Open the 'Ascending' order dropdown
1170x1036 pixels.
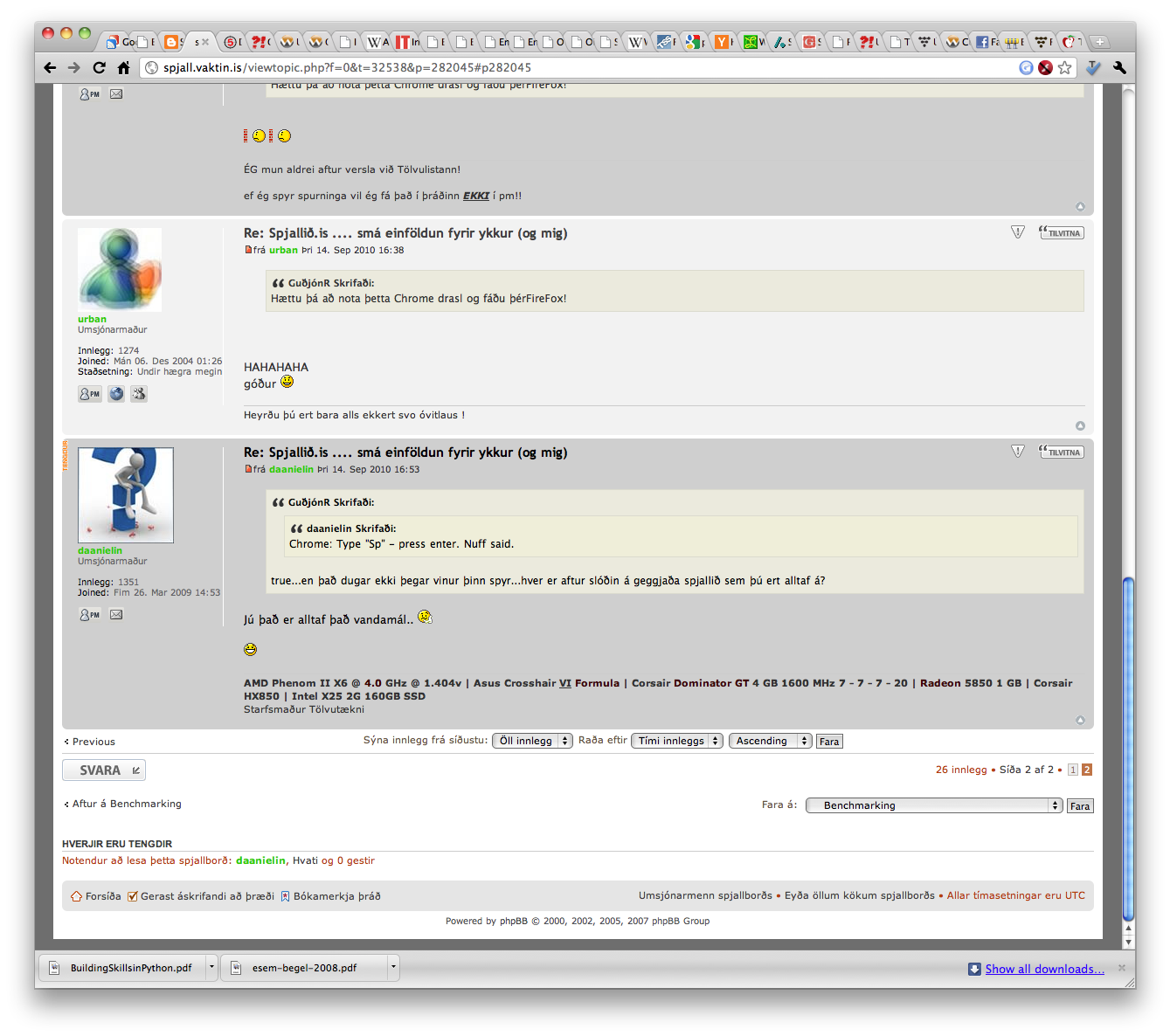point(770,741)
